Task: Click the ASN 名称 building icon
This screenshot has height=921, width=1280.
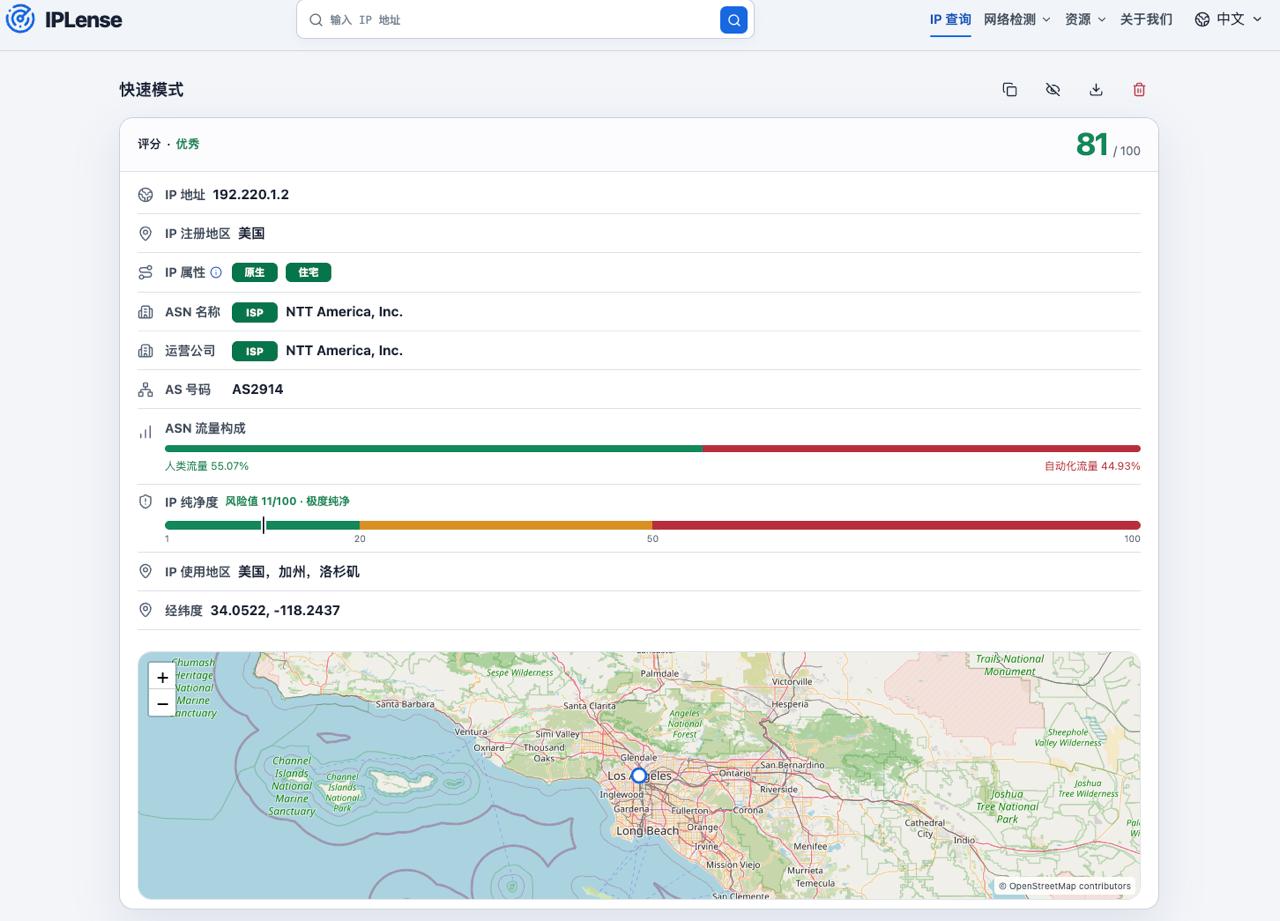Action: point(146,312)
